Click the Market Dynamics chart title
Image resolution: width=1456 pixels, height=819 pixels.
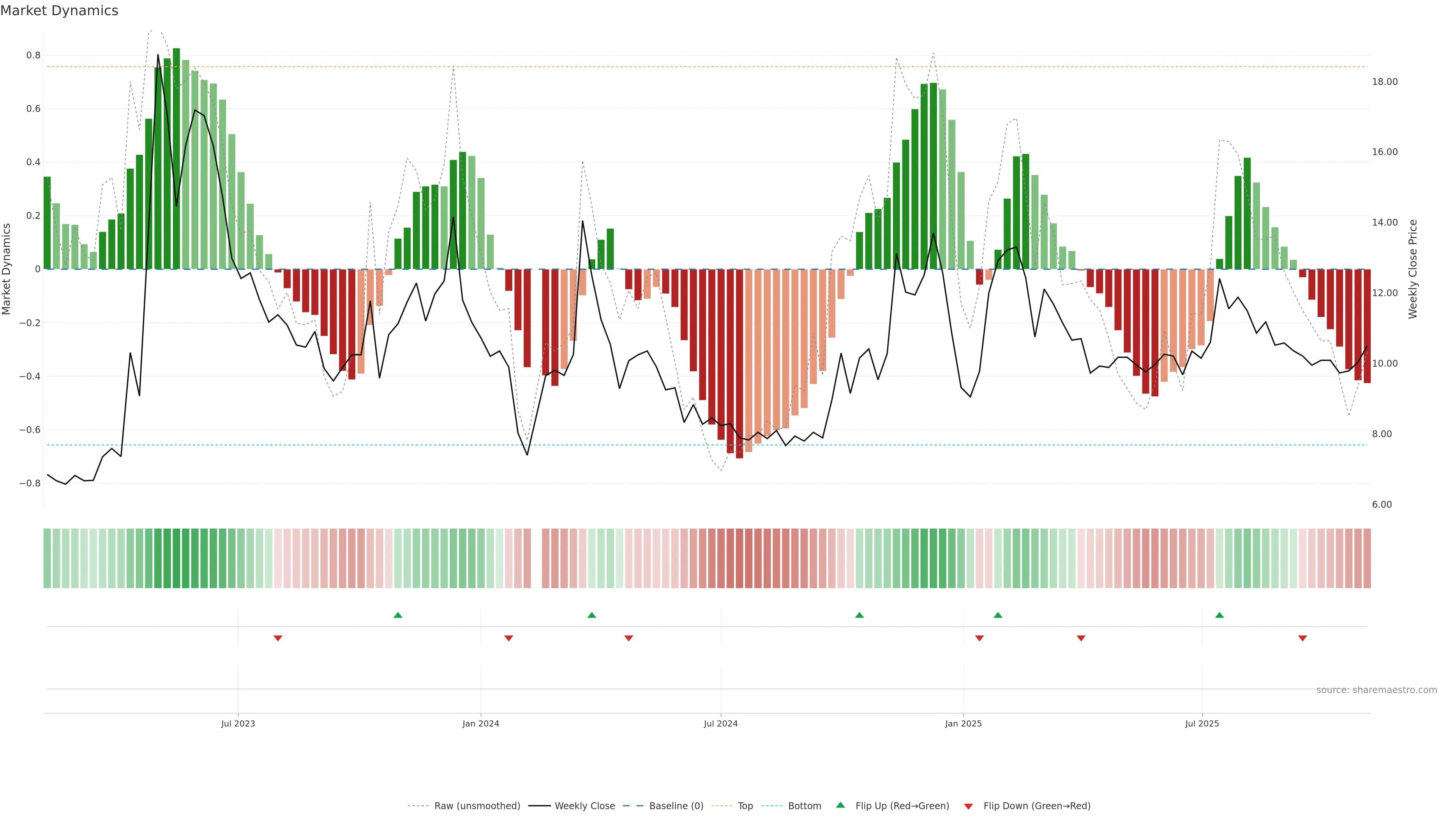pos(60,11)
